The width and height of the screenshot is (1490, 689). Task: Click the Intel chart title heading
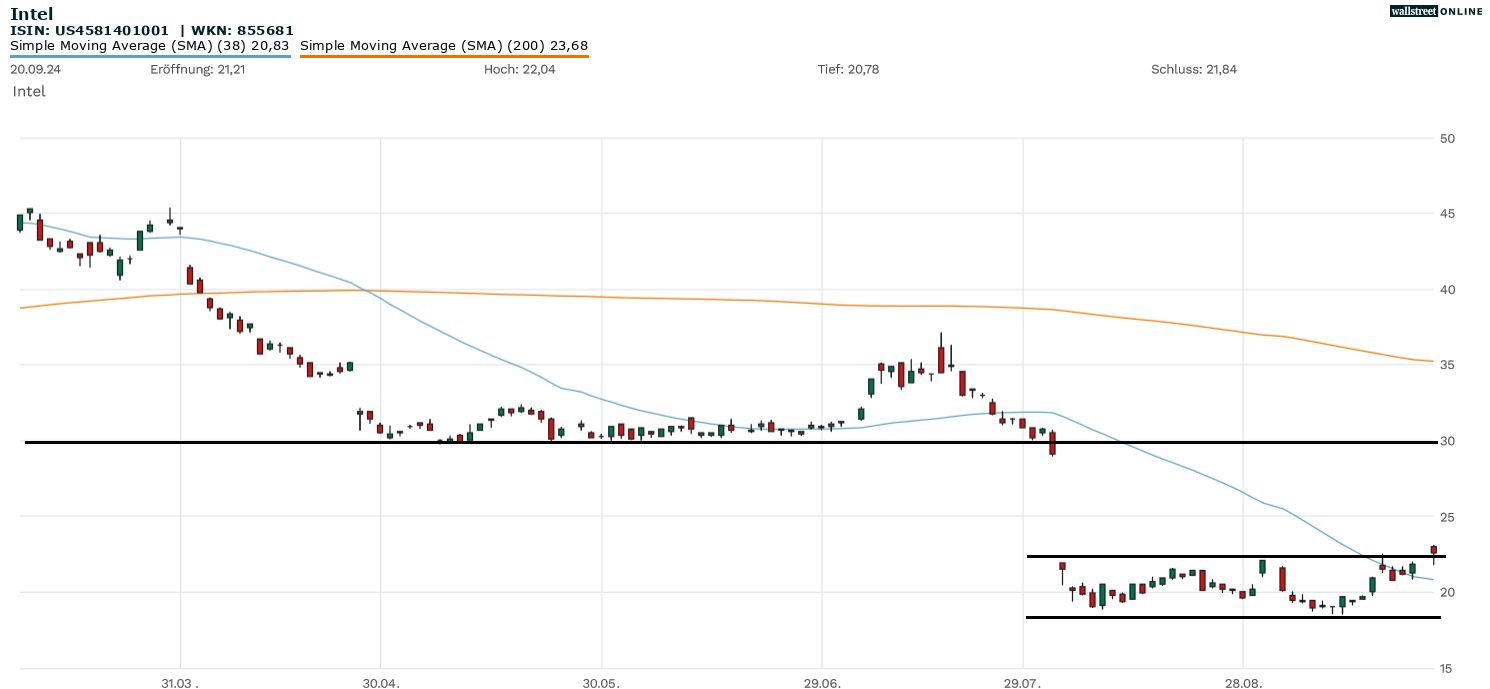click(32, 13)
